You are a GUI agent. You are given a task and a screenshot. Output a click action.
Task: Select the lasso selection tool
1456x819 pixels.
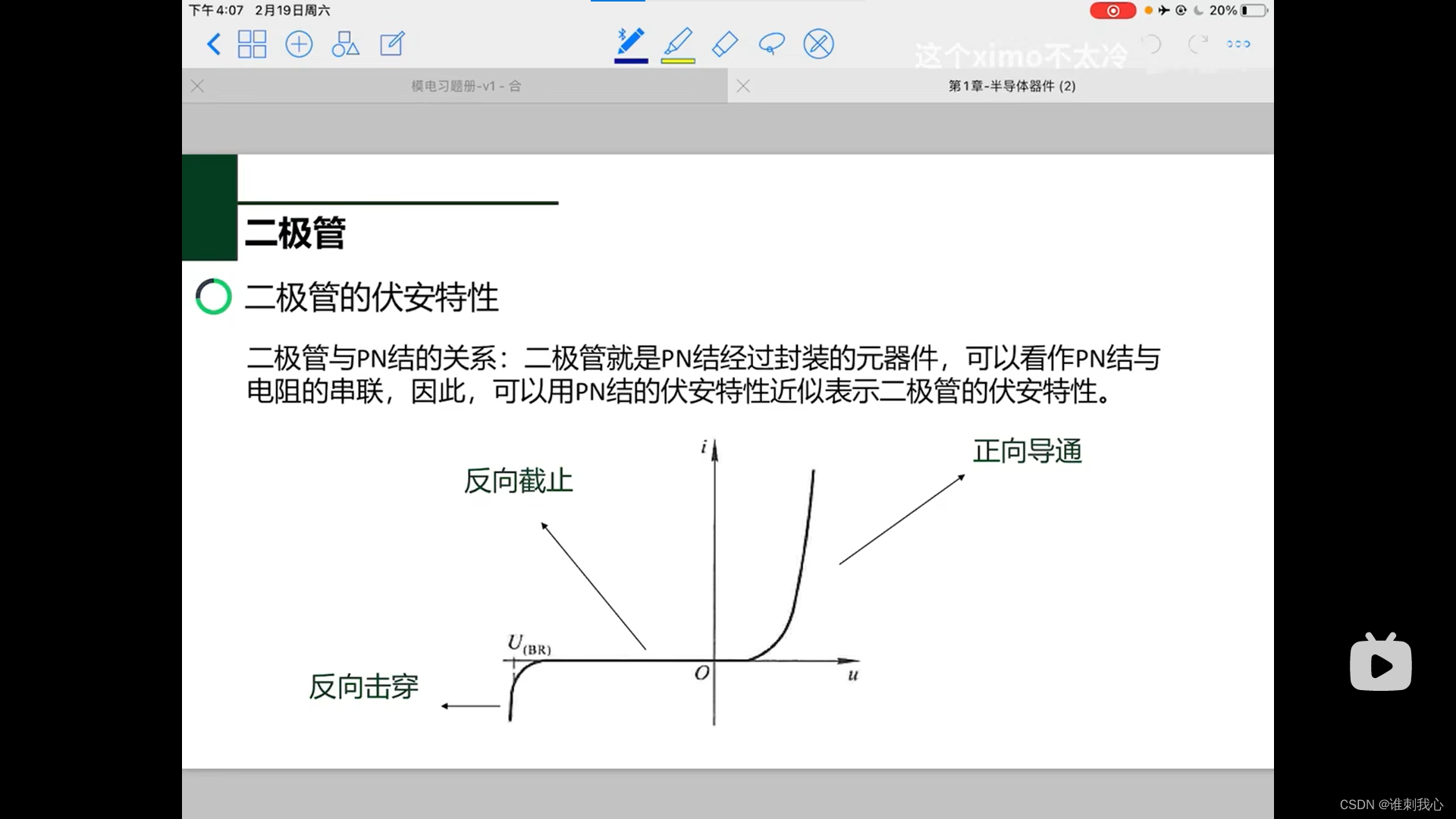[771, 44]
